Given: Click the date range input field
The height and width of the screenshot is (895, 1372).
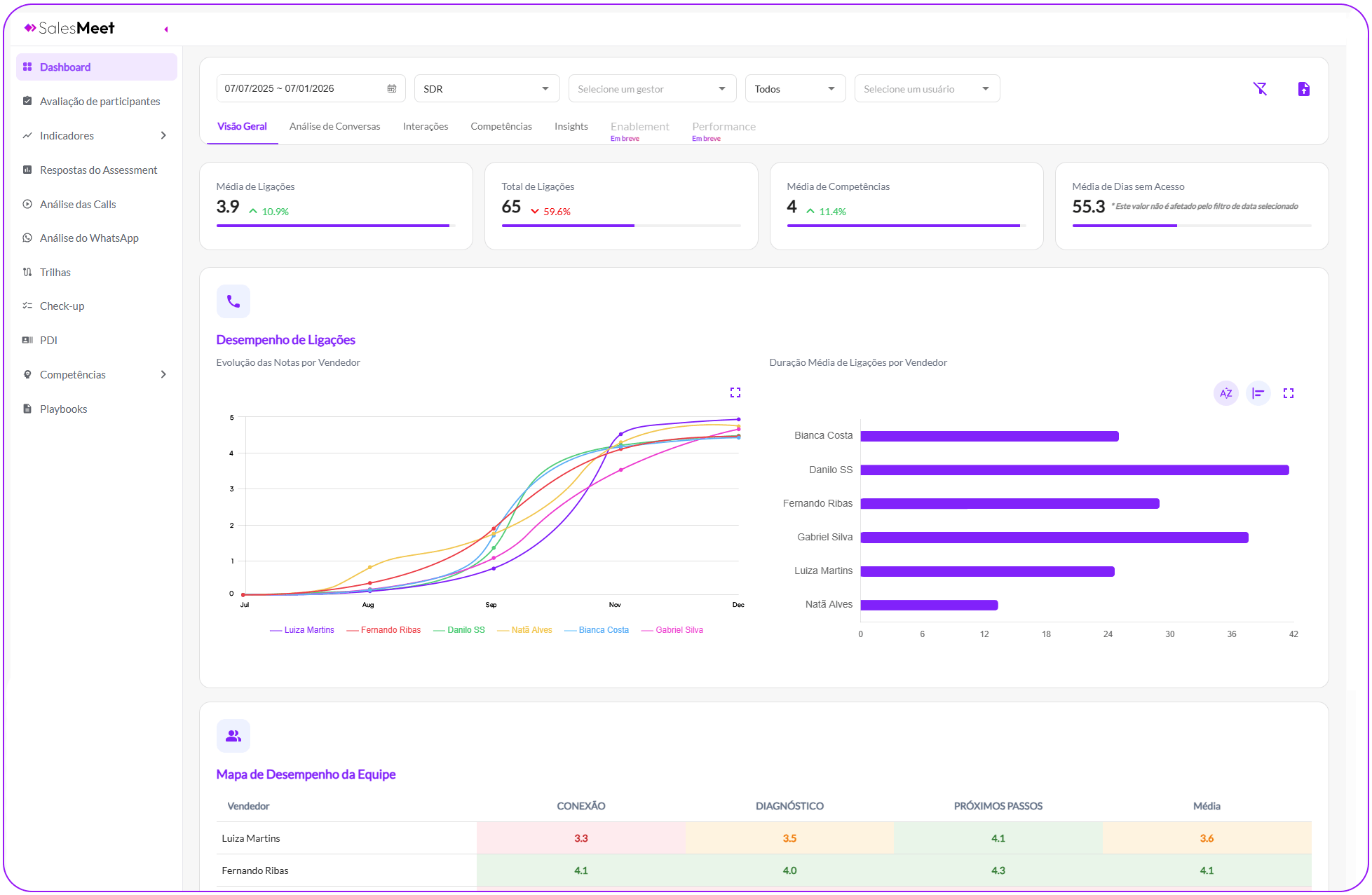Looking at the screenshot, I should [x=301, y=88].
